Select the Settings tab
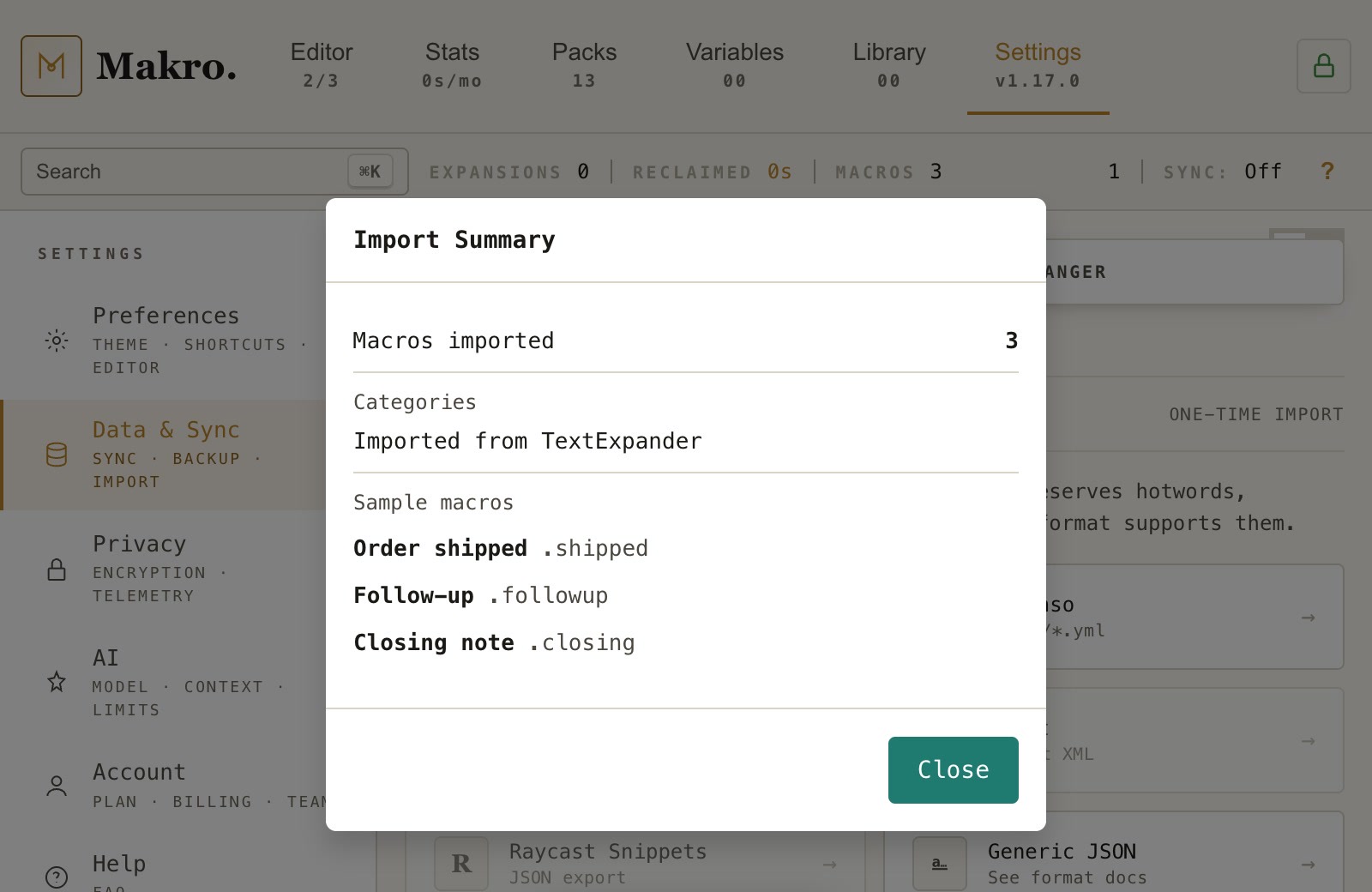 1038,65
